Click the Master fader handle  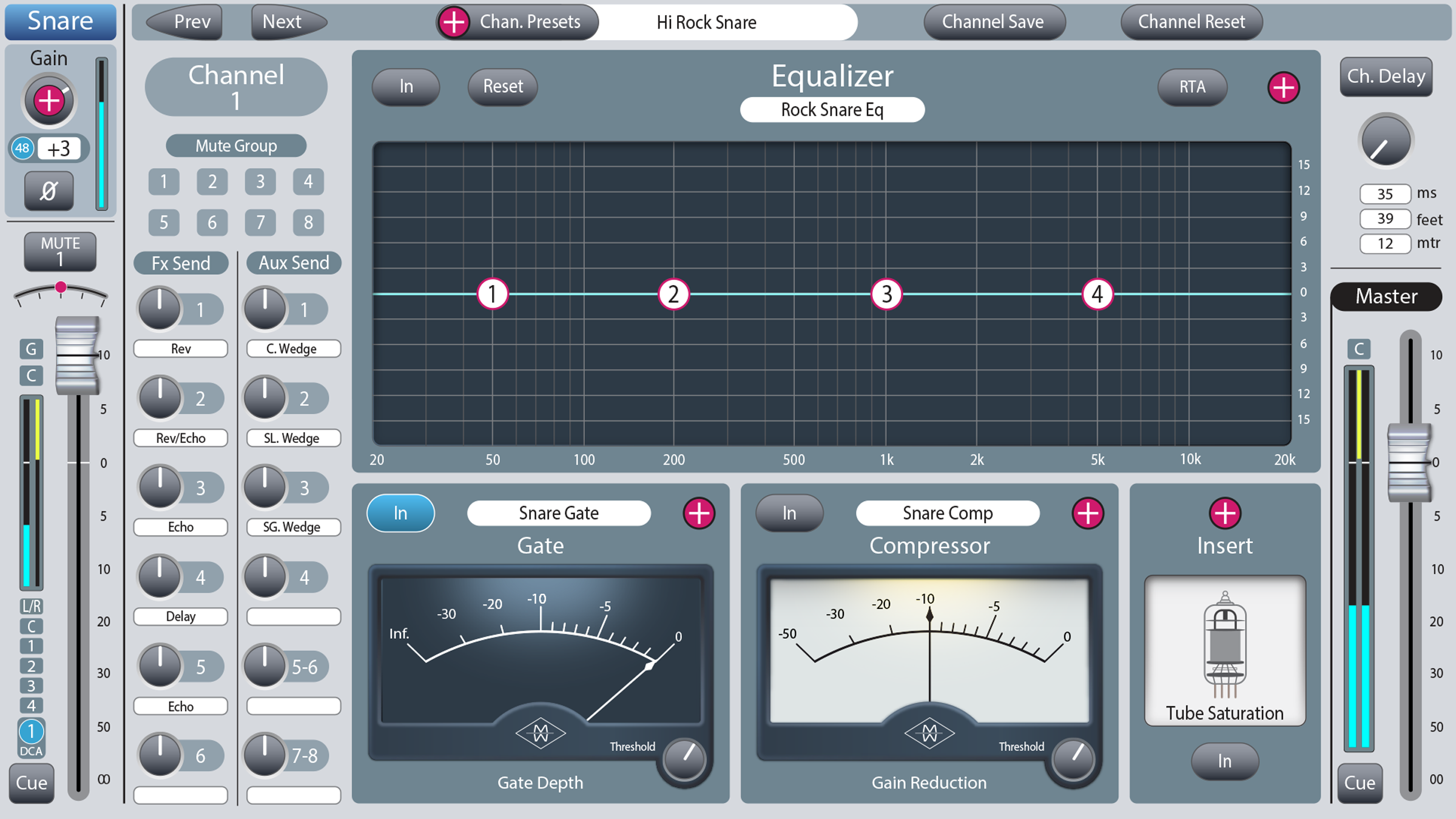[1409, 463]
